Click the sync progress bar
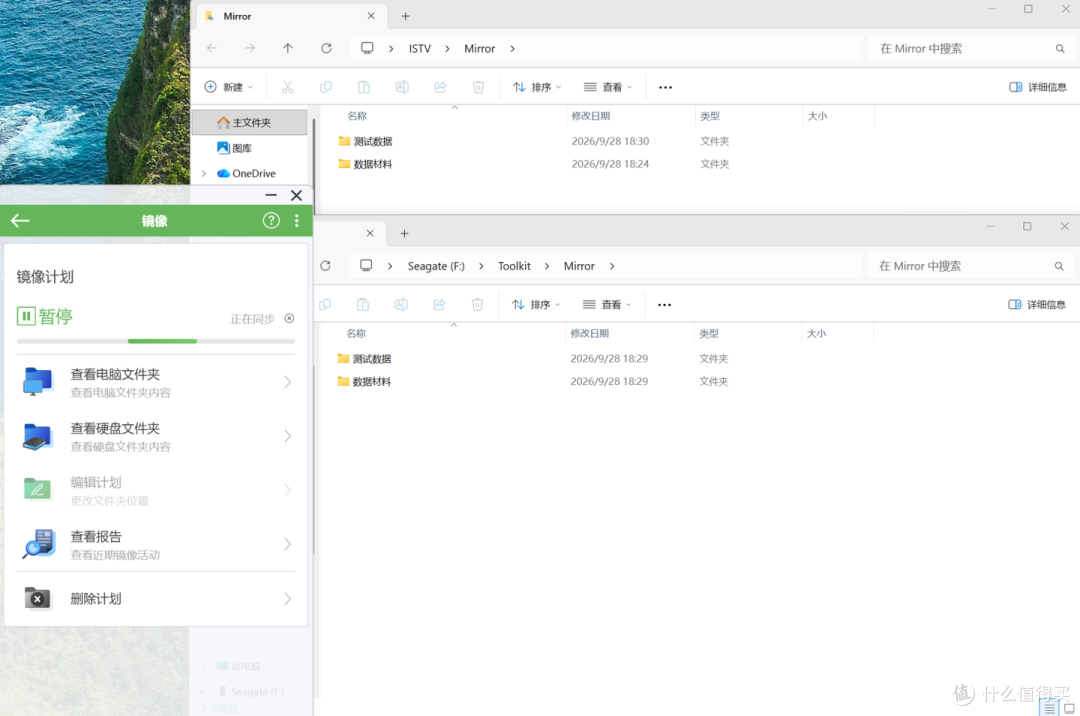 [156, 341]
